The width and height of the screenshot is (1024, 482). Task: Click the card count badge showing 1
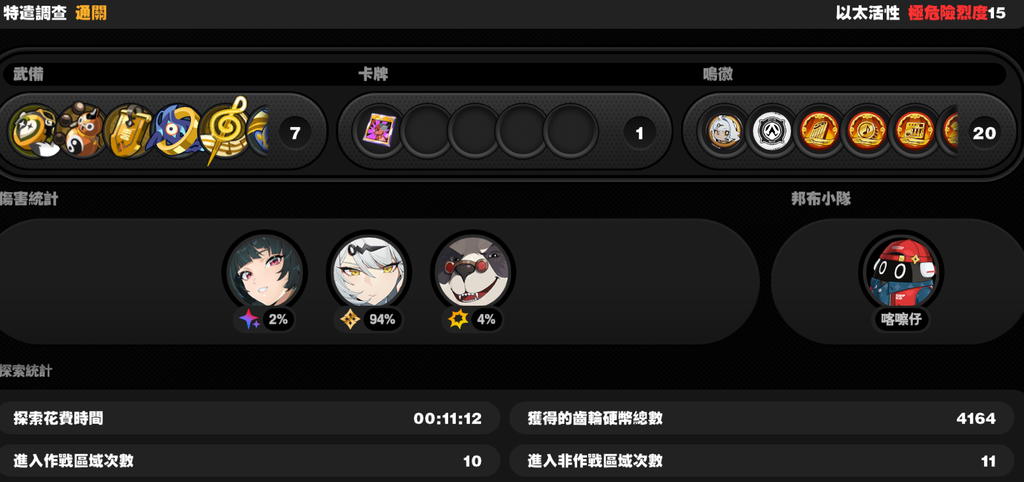pos(639,133)
